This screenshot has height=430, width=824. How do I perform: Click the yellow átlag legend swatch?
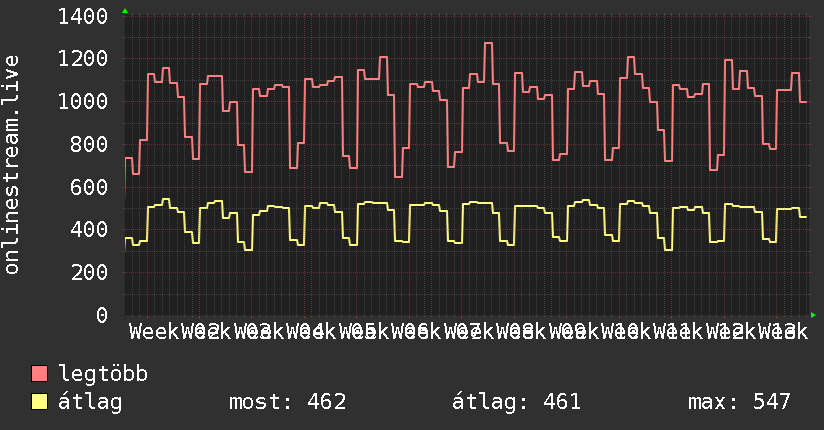[39, 402]
